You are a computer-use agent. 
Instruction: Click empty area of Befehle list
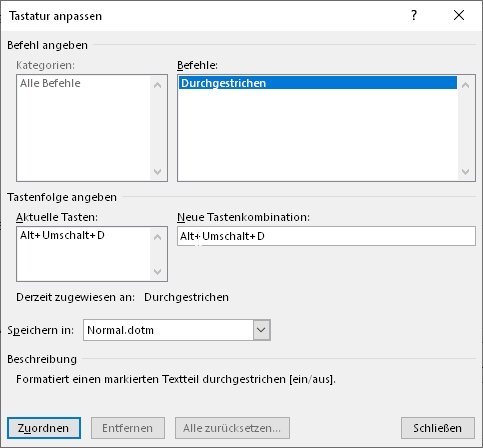[318, 135]
